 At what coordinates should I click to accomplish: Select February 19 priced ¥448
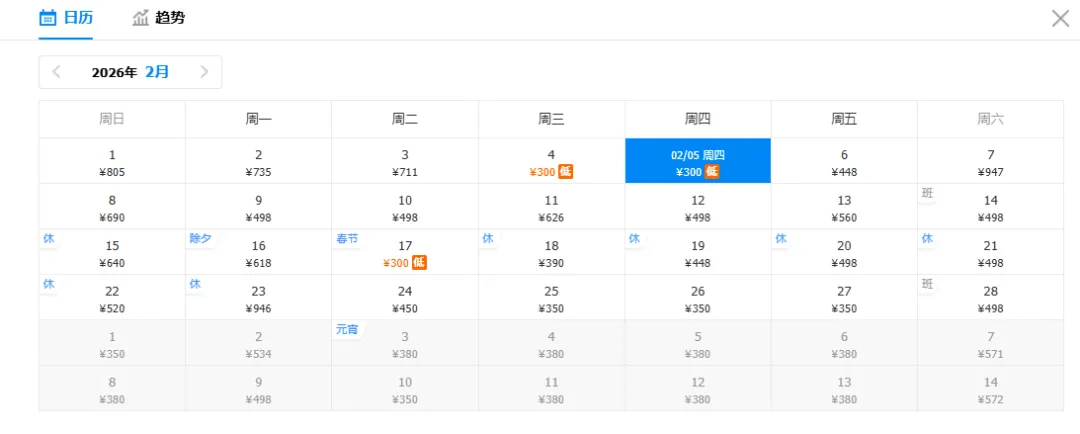[698, 252]
